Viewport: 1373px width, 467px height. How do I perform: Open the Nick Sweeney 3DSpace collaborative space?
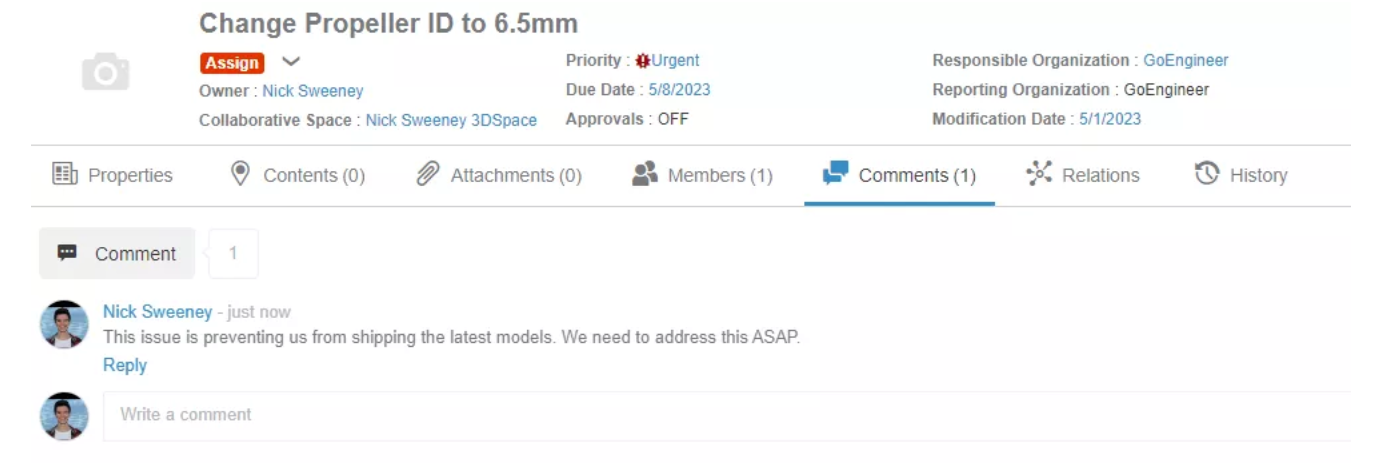pos(451,120)
